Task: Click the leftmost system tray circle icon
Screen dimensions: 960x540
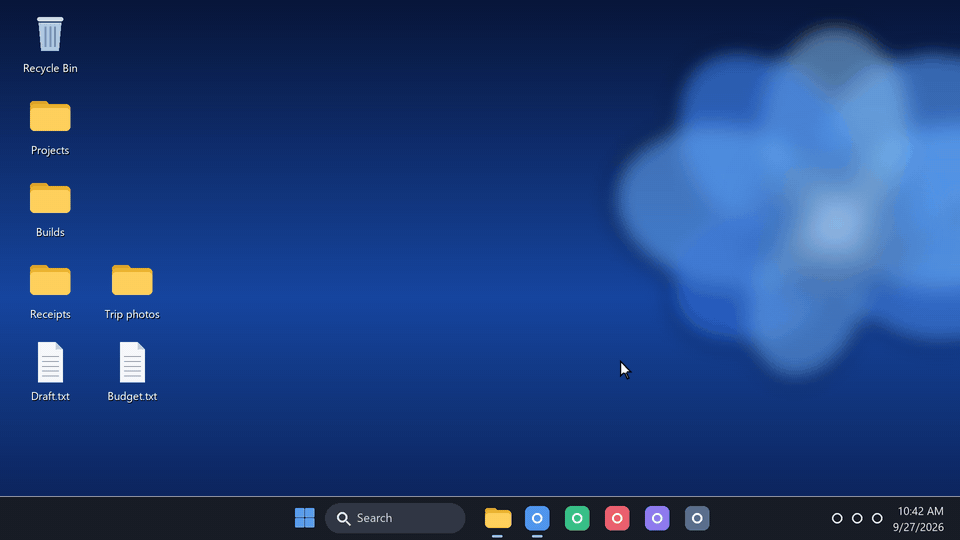Action: pos(837,518)
